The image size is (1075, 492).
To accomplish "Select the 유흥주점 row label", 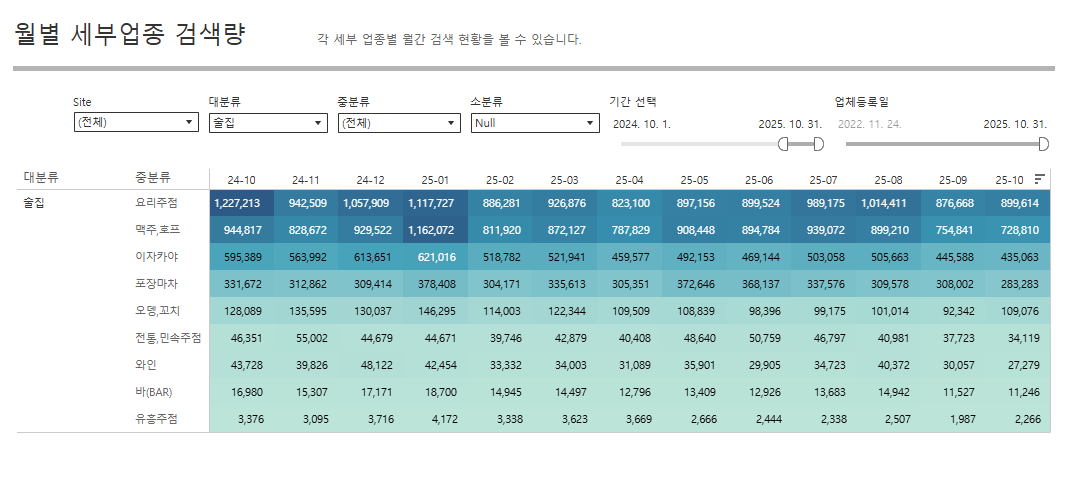I will click(157, 419).
